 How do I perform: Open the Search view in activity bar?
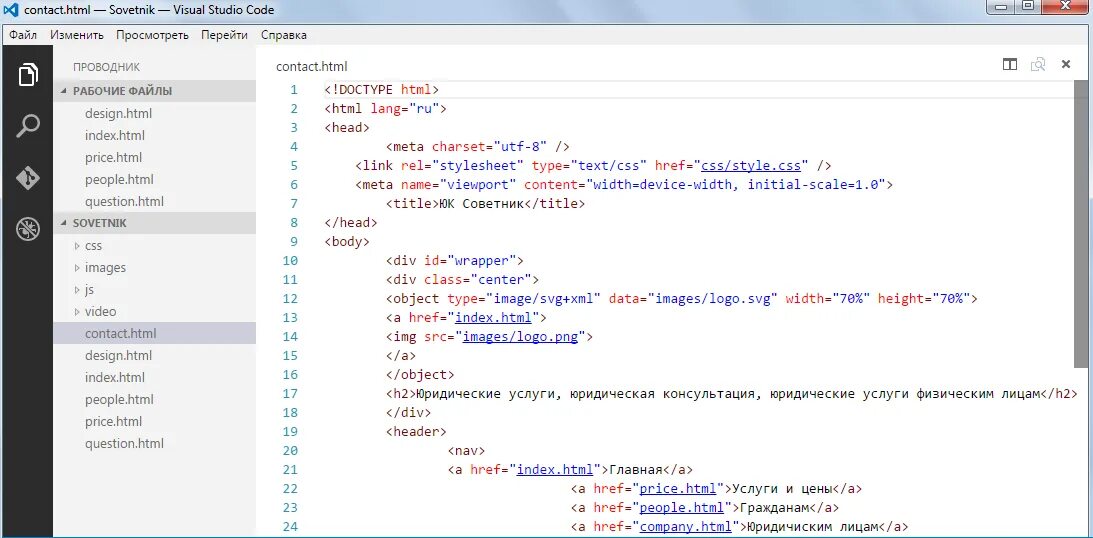tap(27, 126)
